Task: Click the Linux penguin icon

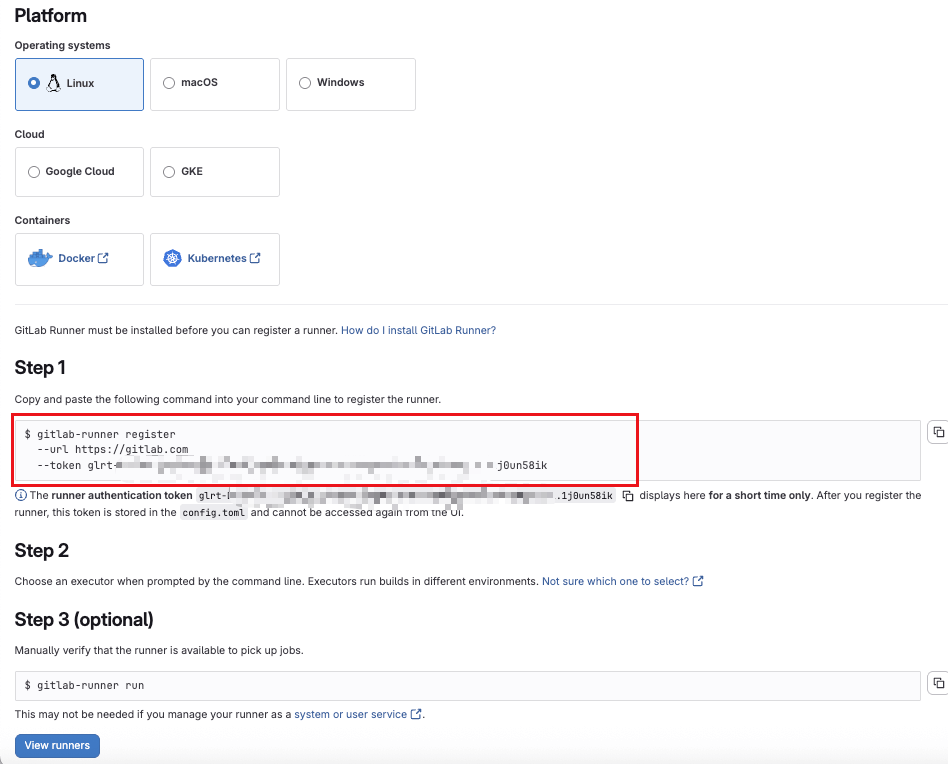Action: pyautogui.click(x=53, y=83)
